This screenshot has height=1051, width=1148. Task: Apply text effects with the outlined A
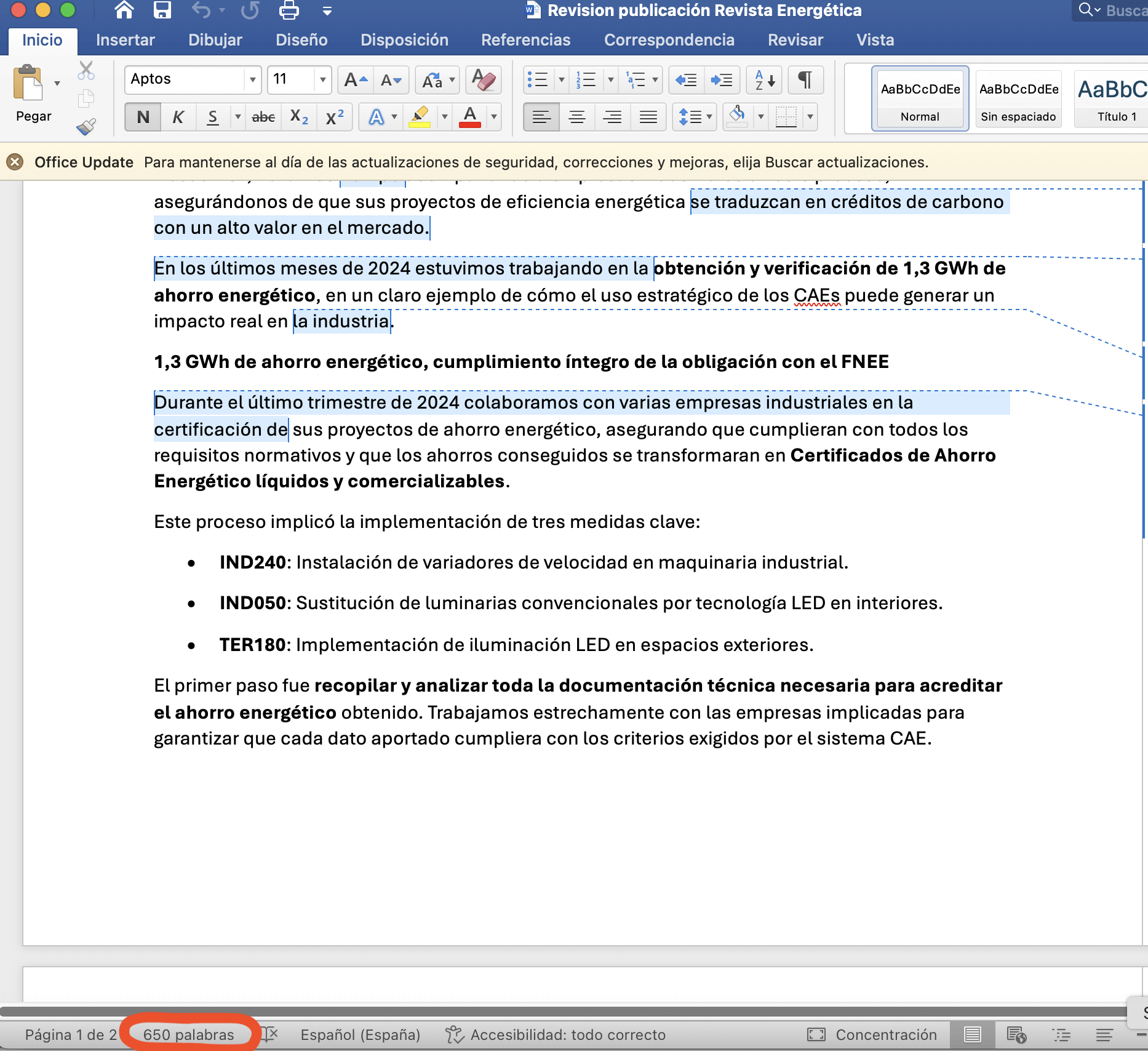[x=376, y=117]
